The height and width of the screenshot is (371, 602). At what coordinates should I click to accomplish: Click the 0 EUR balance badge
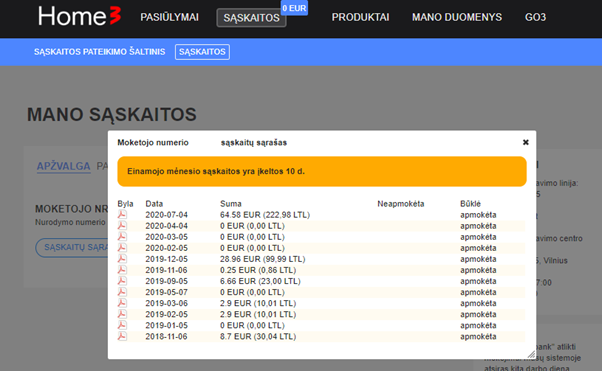pyautogui.click(x=294, y=8)
